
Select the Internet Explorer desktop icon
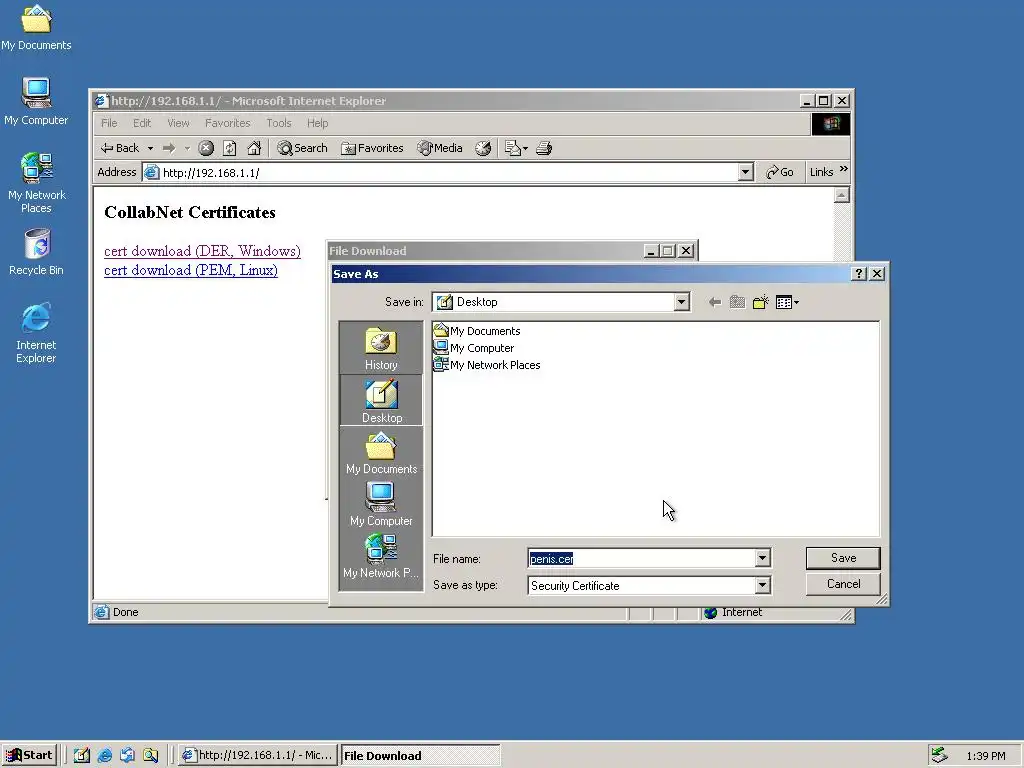click(x=36, y=332)
